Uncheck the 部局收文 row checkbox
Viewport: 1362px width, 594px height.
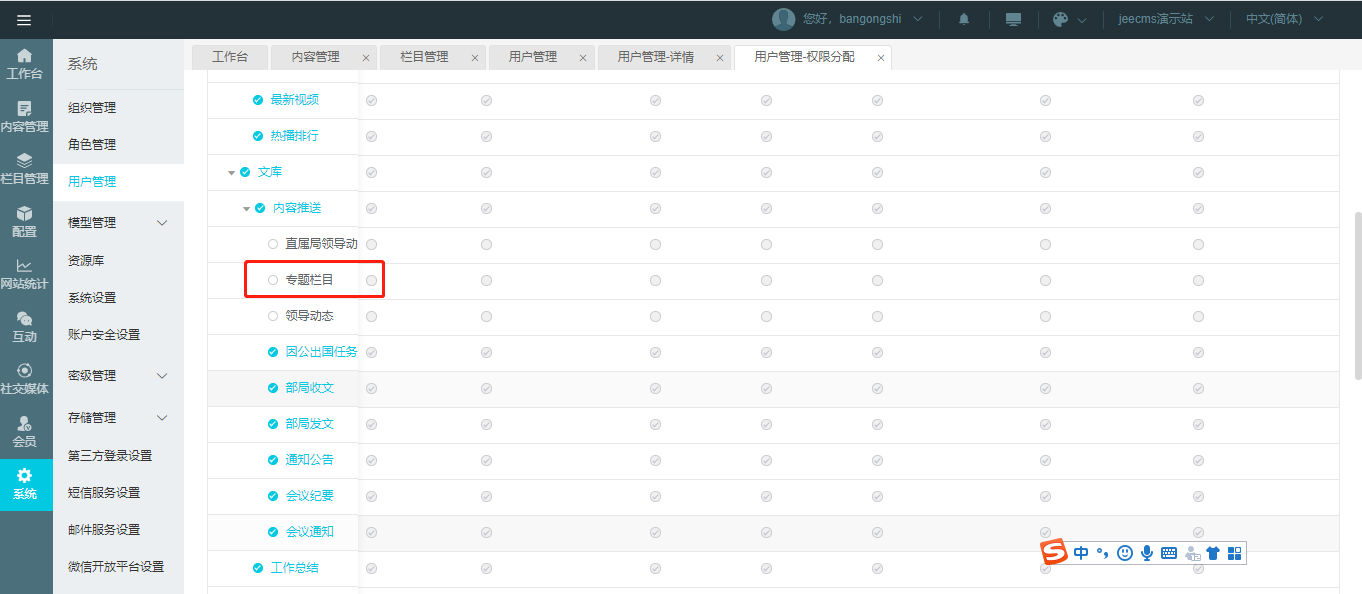273,388
